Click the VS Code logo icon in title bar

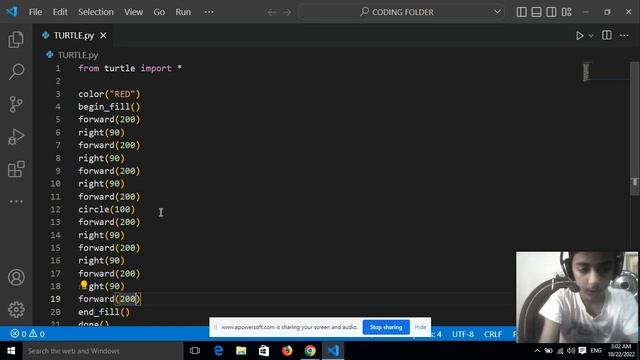coord(11,11)
